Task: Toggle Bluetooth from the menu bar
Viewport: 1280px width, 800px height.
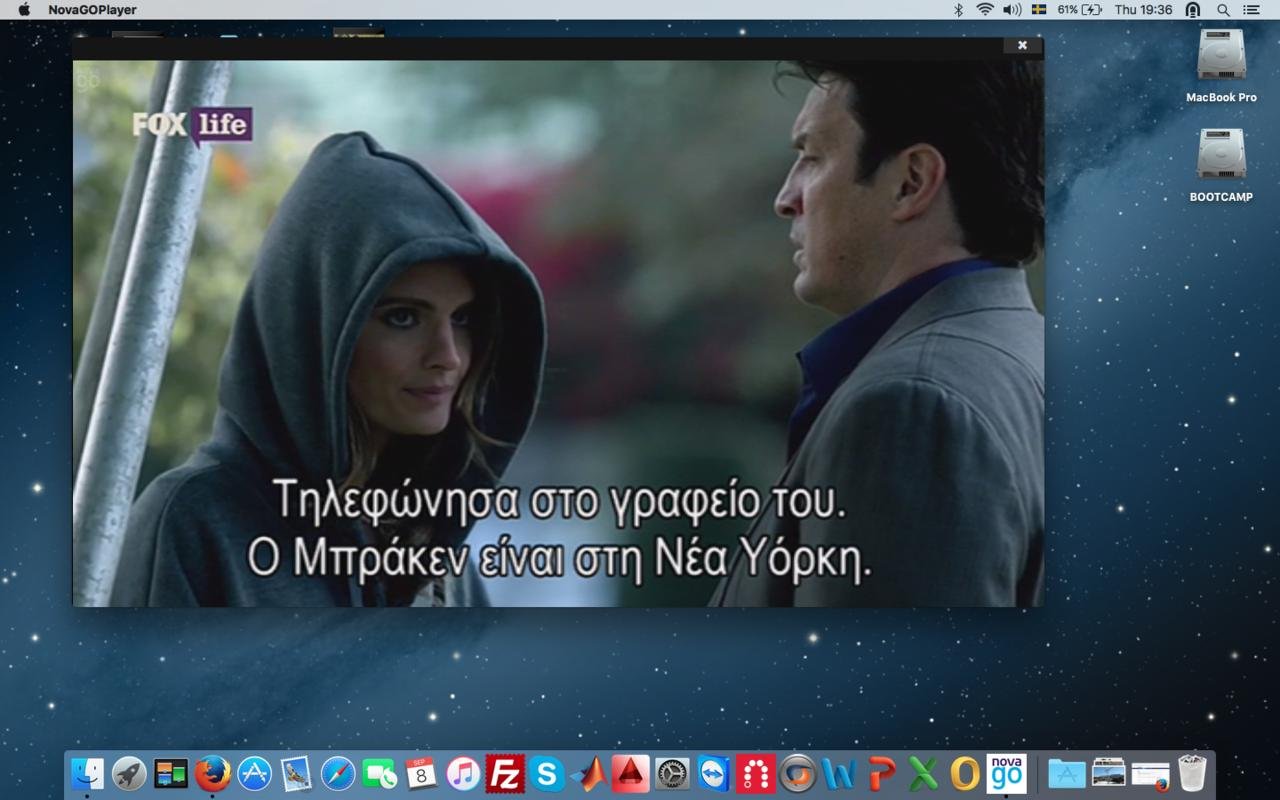Action: [959, 10]
